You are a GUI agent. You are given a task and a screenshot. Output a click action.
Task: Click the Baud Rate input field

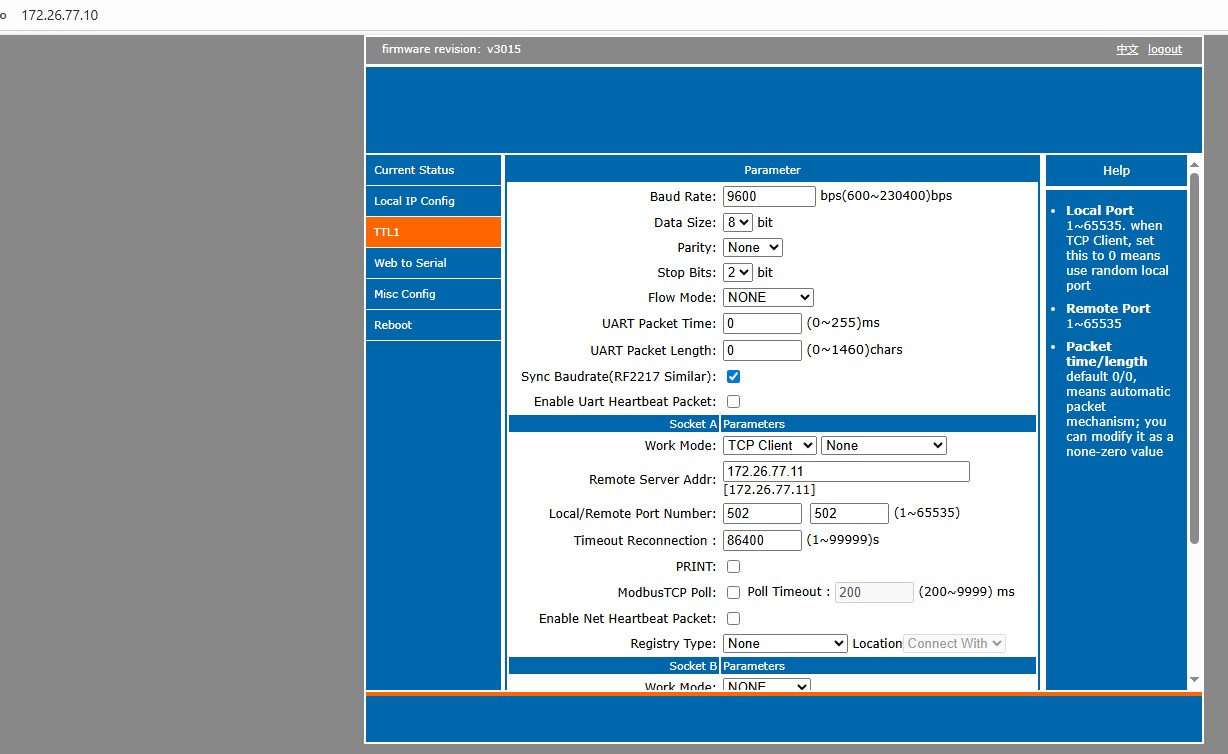(x=769, y=197)
